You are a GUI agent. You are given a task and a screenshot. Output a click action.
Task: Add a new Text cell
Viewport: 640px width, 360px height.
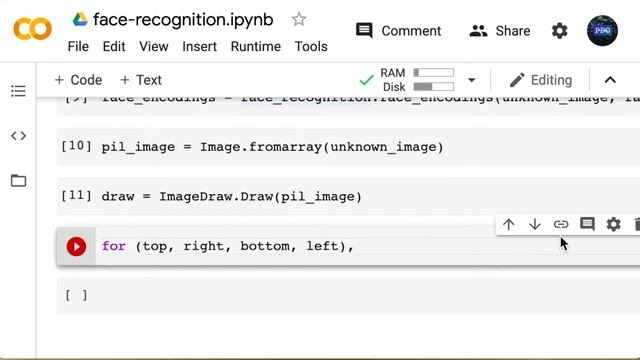coord(141,80)
